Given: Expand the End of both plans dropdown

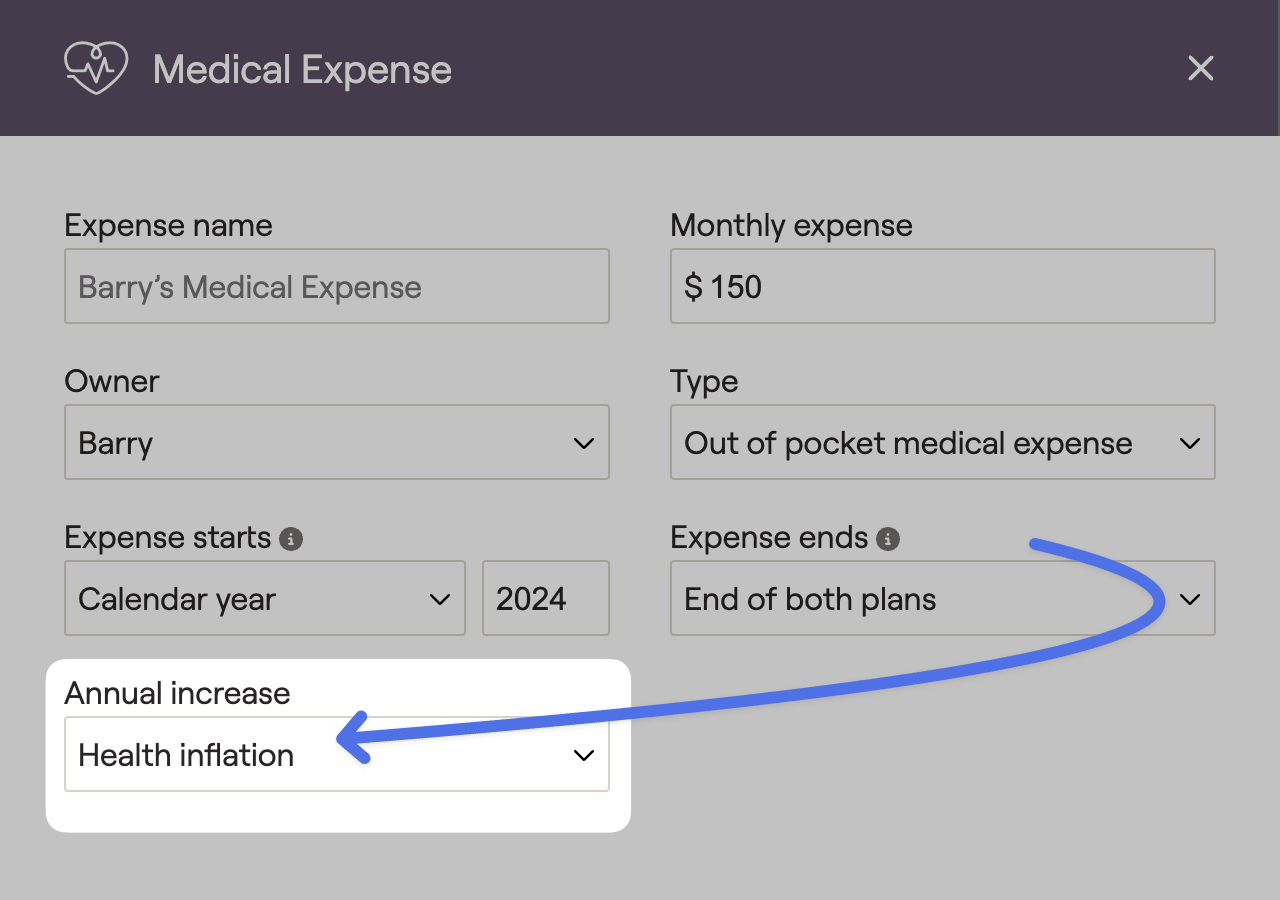Looking at the screenshot, I should pyautogui.click(x=943, y=598).
